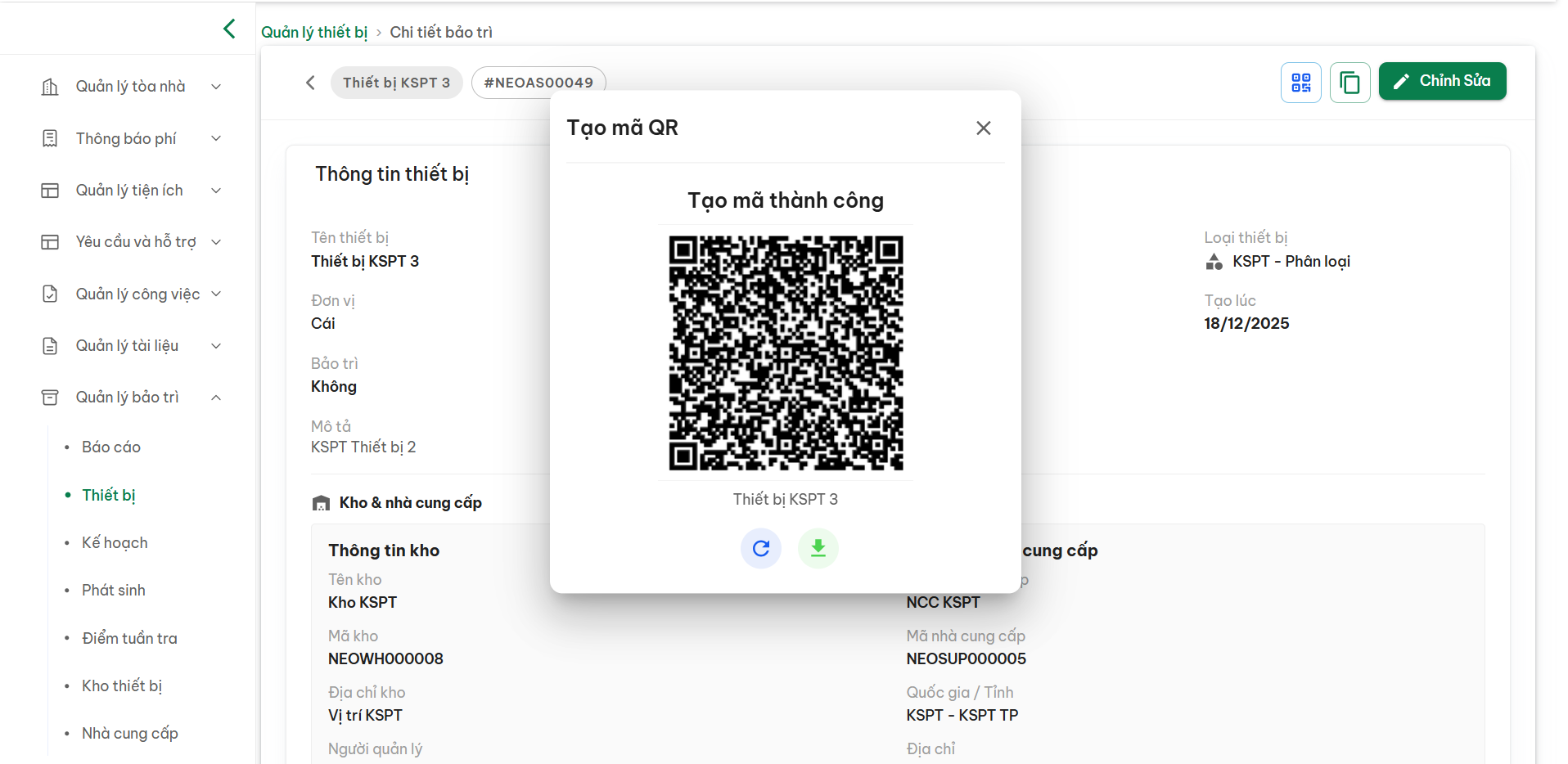Click the Quản lý công việc document icon
This screenshot has height=764, width=1568.
pyautogui.click(x=50, y=294)
